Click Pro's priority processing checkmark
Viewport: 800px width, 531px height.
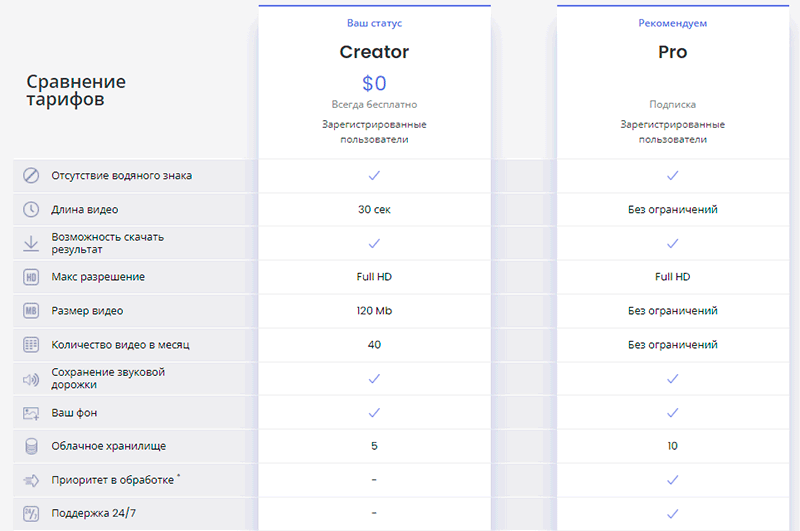(x=672, y=480)
